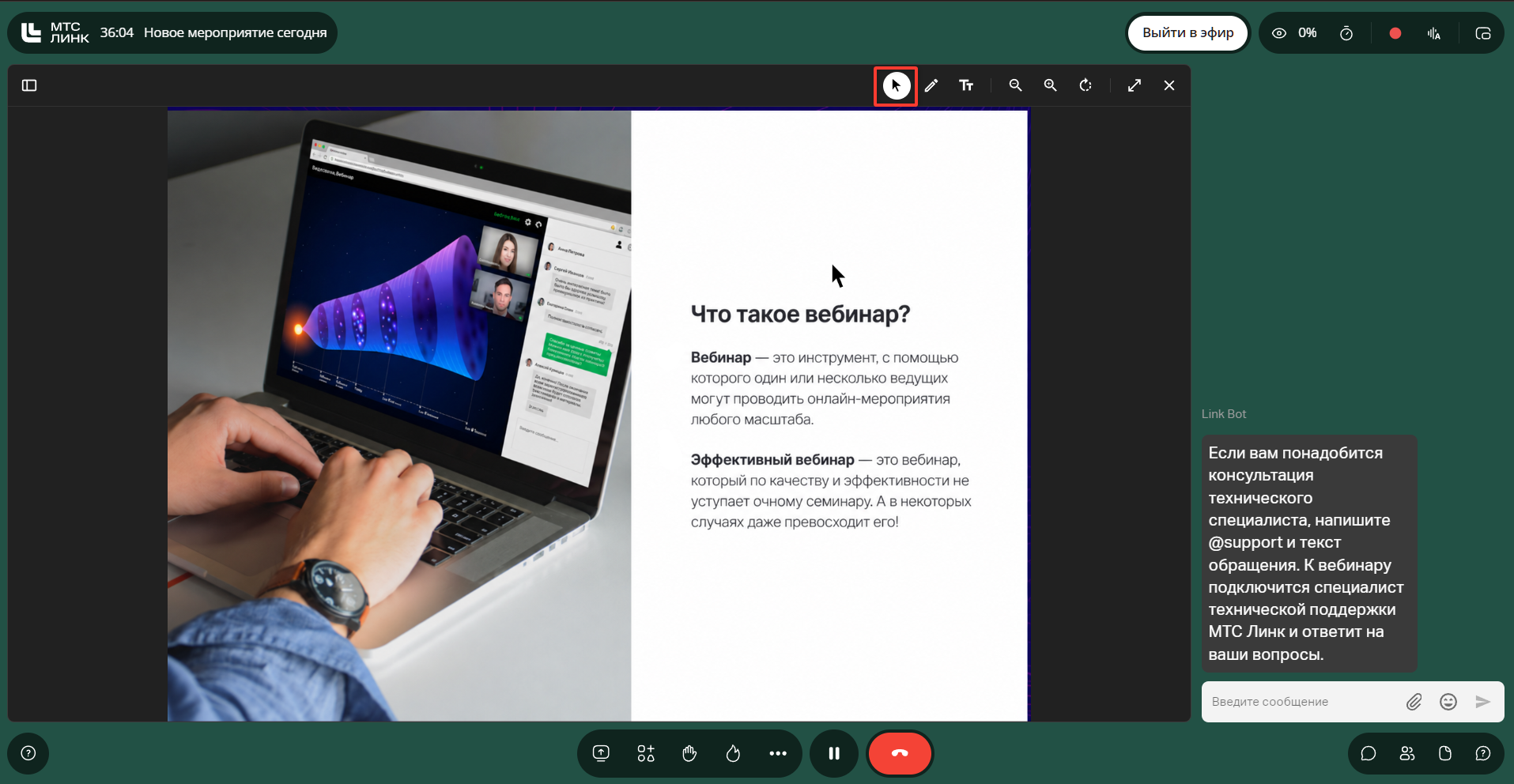Open the add apps widgets menu
The height and width of the screenshot is (784, 1514).
(646, 753)
